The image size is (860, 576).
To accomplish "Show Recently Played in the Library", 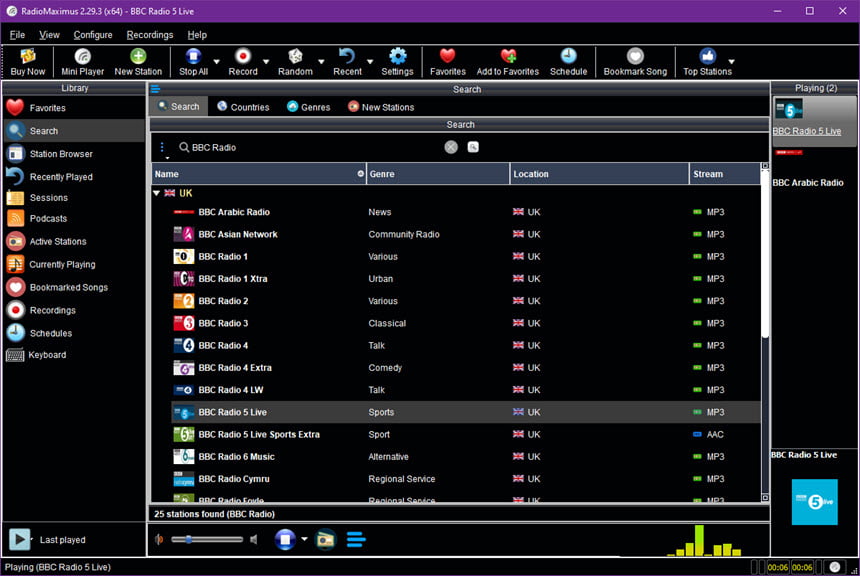I will point(74,177).
